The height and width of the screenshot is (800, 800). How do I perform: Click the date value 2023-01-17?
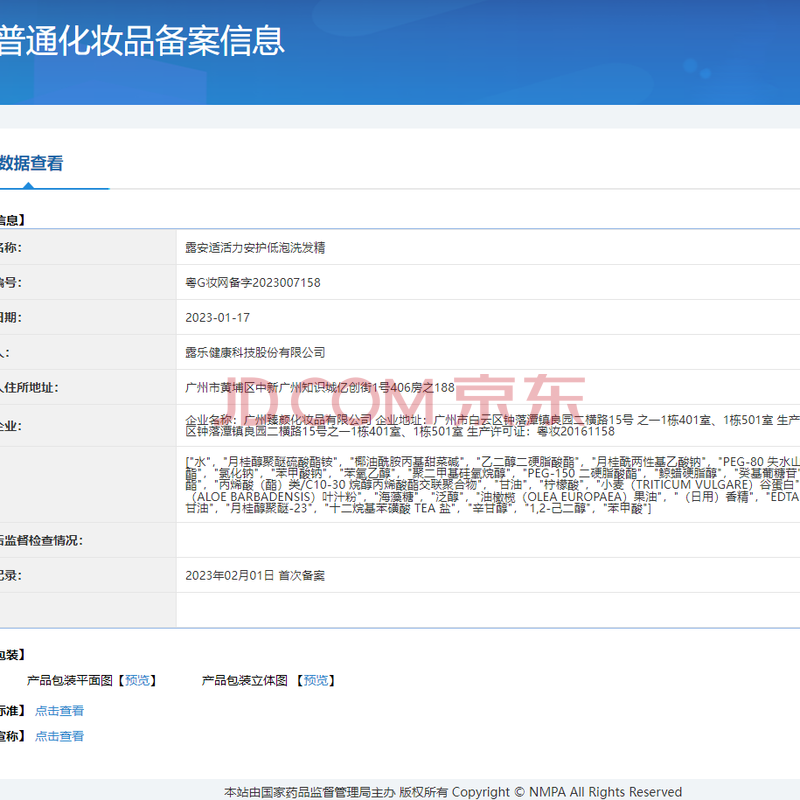217,317
